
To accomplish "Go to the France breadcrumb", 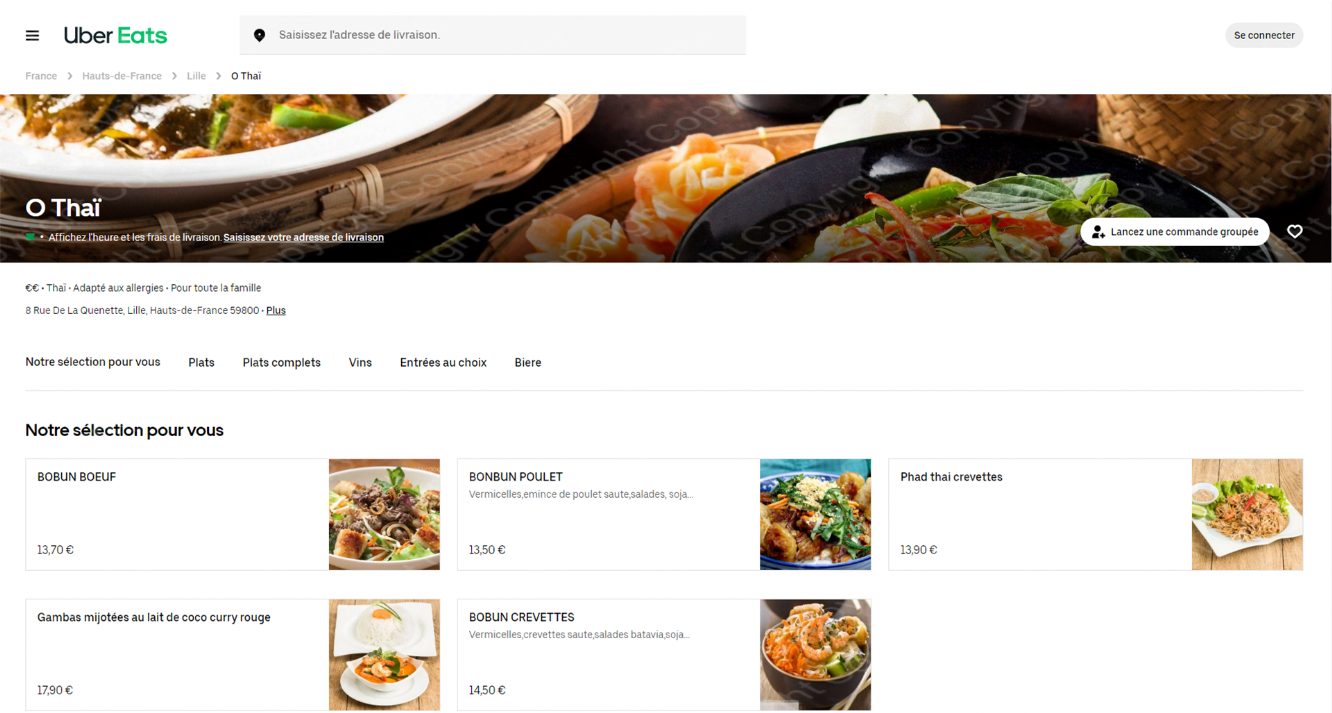I will pyautogui.click(x=41, y=76).
